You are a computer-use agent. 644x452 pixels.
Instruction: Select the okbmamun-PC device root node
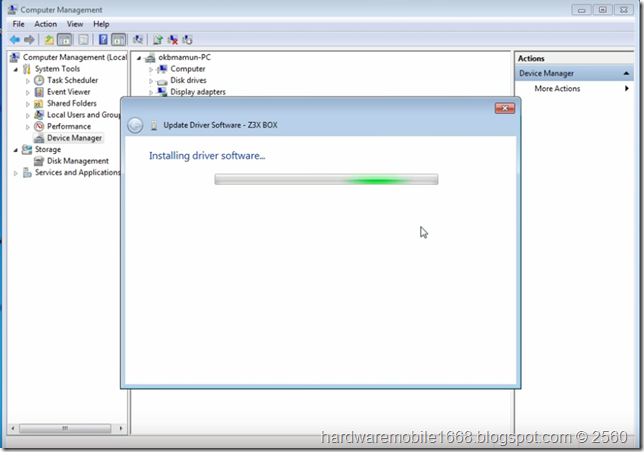(184, 57)
